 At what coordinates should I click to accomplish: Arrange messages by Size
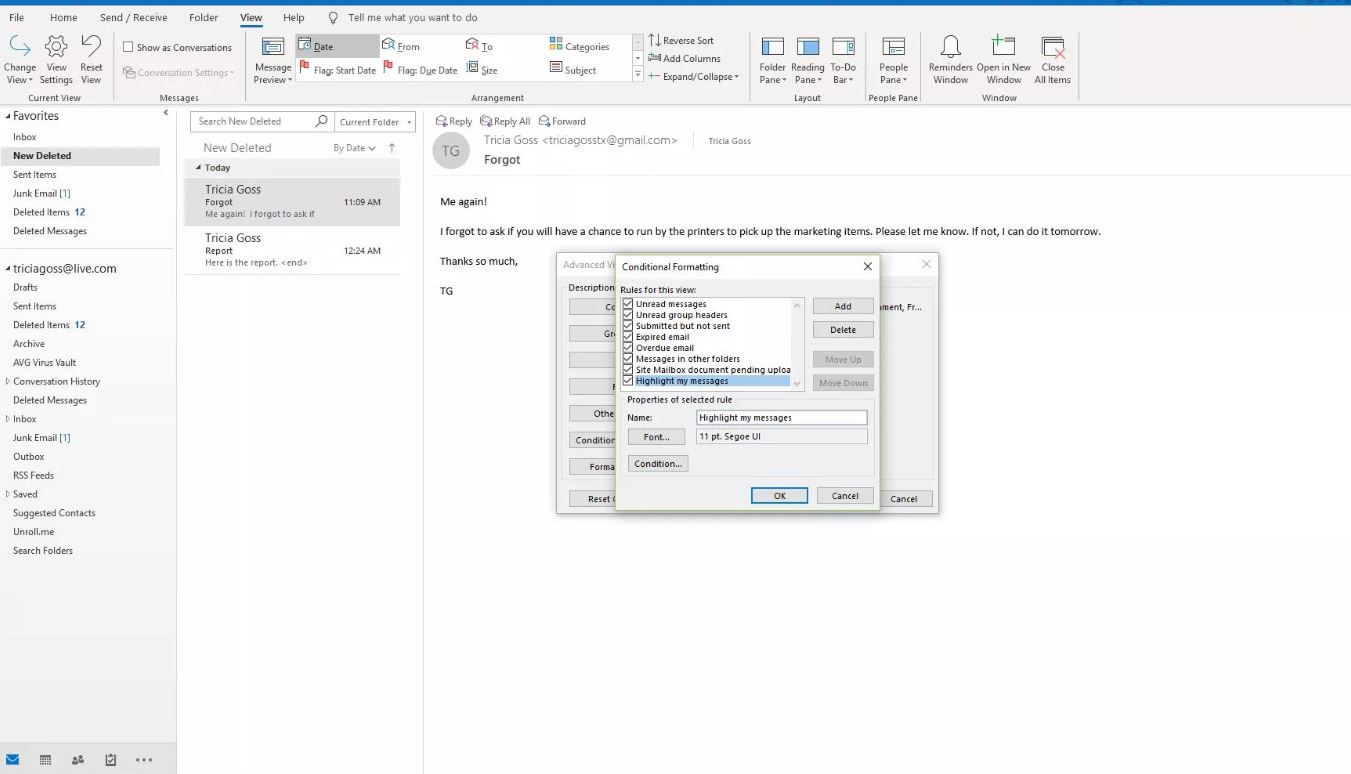click(x=482, y=70)
